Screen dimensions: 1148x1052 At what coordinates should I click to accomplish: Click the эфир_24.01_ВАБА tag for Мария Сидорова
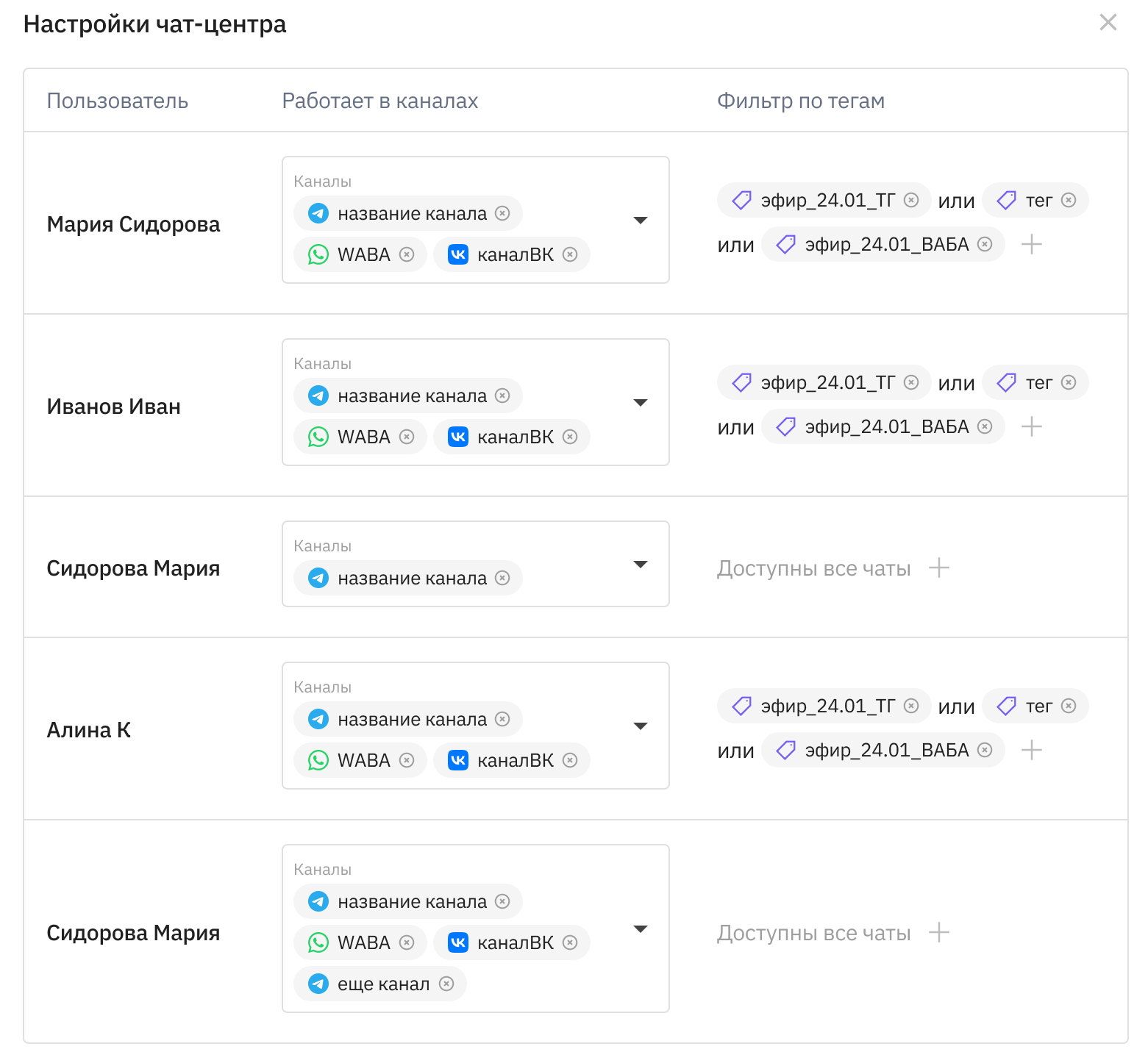[x=885, y=244]
